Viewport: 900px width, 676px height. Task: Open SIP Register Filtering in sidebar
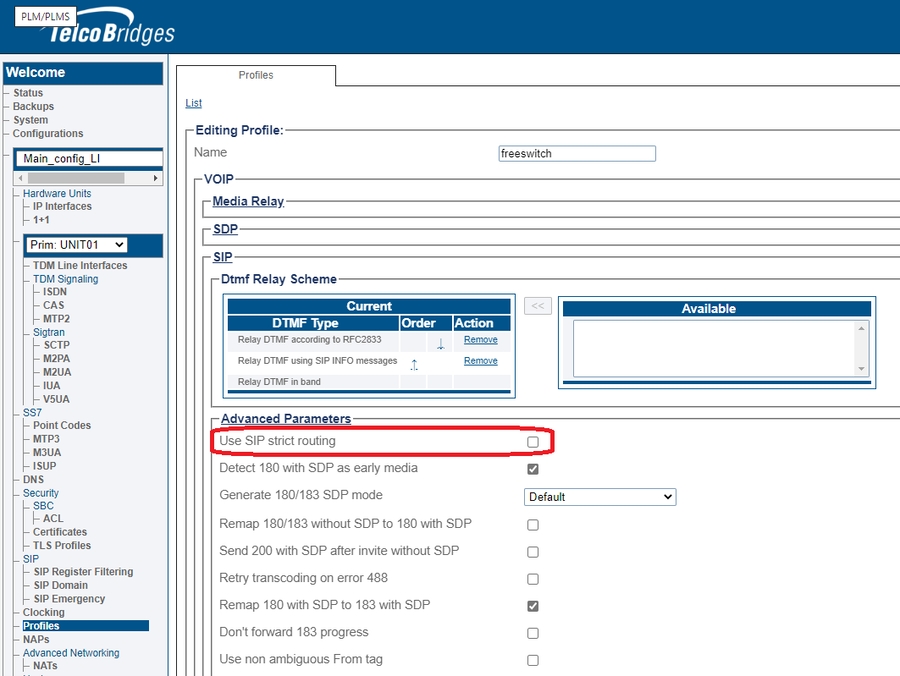pos(83,572)
